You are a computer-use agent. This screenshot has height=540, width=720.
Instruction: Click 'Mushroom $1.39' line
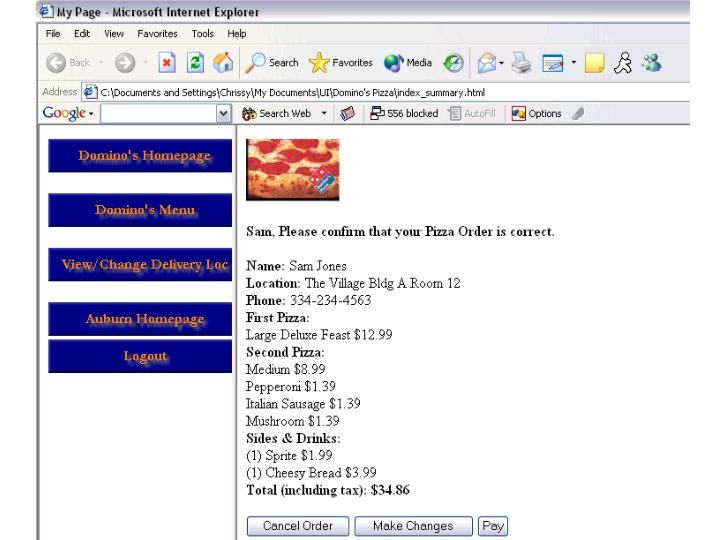[x=292, y=421]
